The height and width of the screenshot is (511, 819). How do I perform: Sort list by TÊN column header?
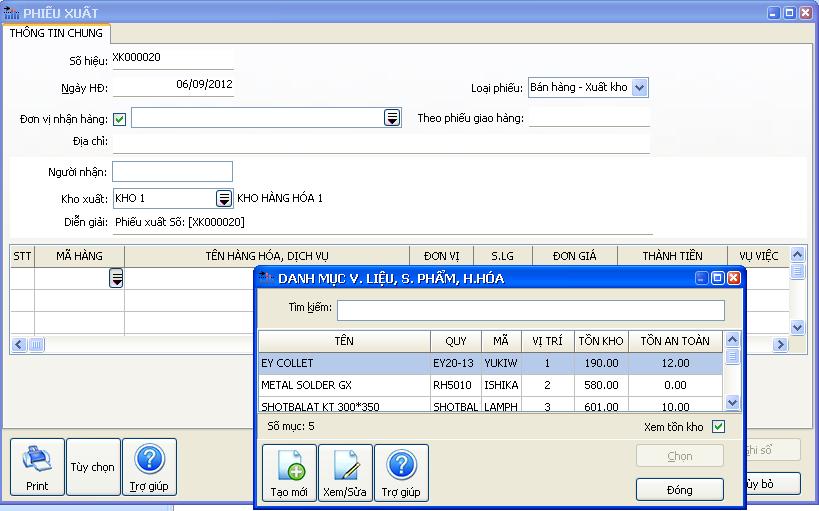344,341
